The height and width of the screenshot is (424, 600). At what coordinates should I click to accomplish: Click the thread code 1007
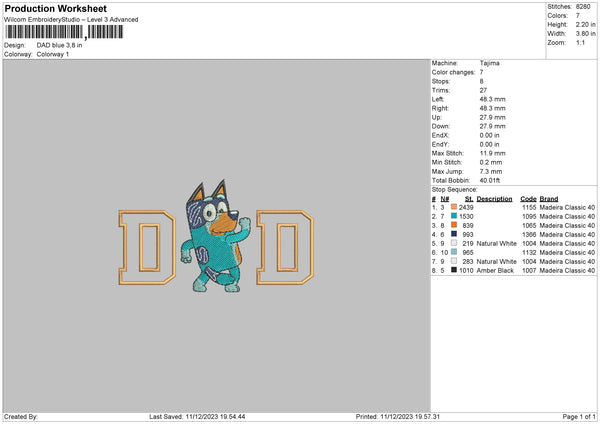point(529,271)
